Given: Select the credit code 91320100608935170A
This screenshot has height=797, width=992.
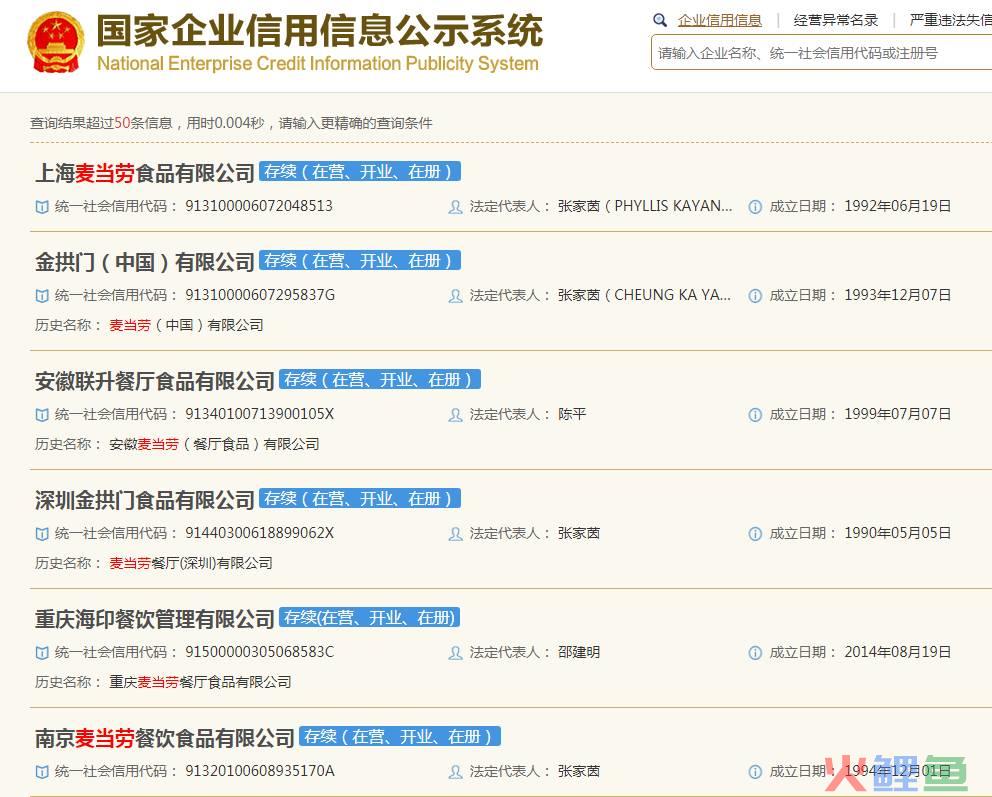Looking at the screenshot, I should [260, 771].
